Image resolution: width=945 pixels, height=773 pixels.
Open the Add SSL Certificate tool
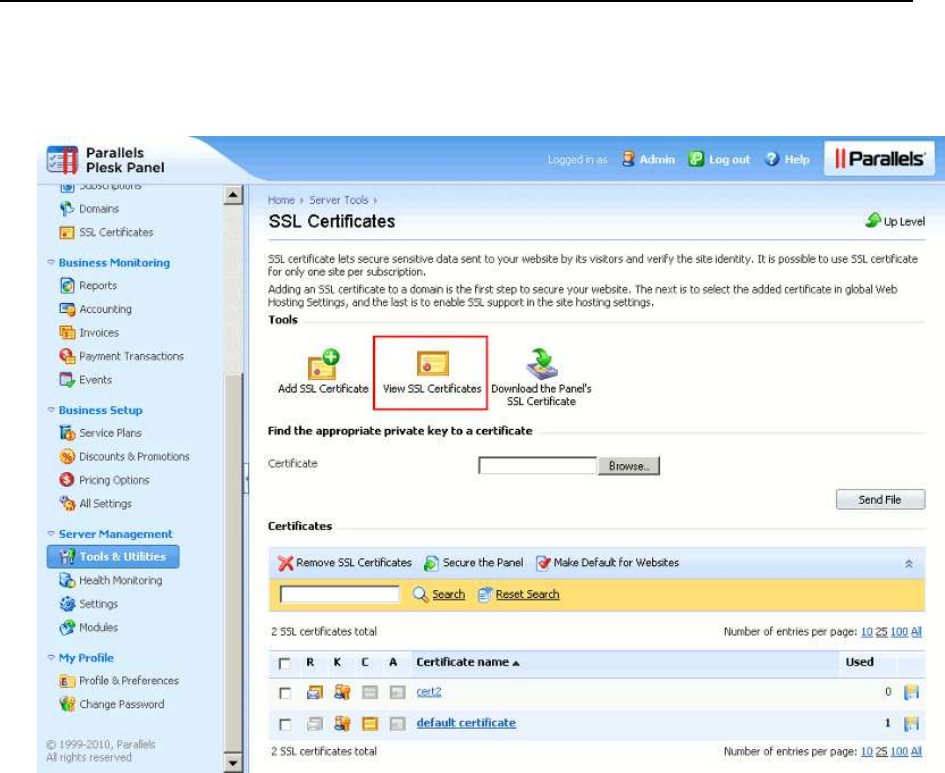[x=323, y=372]
